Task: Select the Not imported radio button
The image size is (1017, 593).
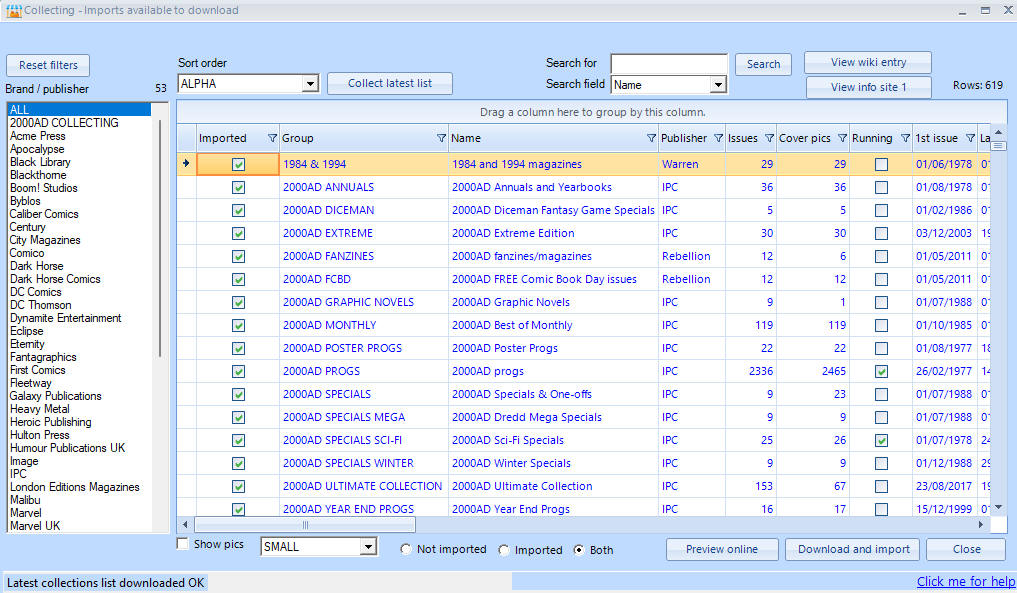Action: point(406,550)
